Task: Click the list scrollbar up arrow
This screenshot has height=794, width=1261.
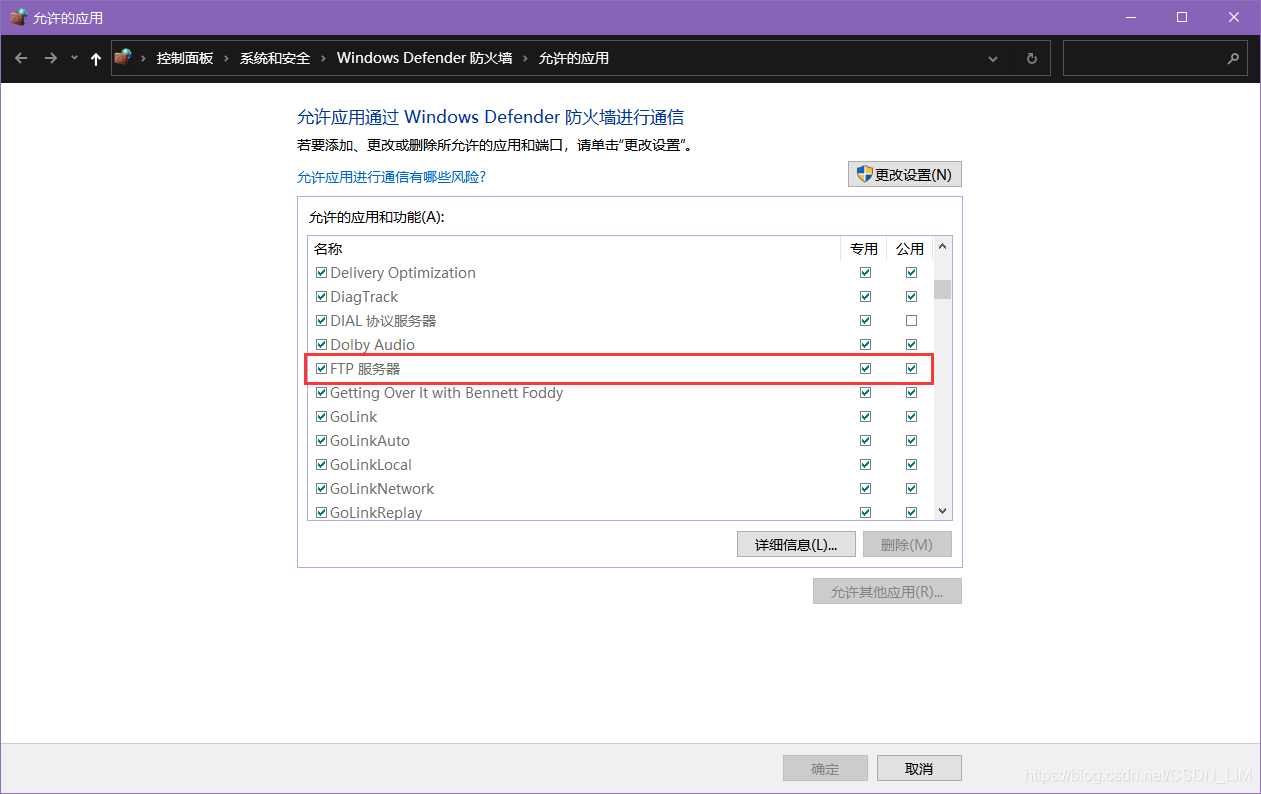Action: coord(942,246)
